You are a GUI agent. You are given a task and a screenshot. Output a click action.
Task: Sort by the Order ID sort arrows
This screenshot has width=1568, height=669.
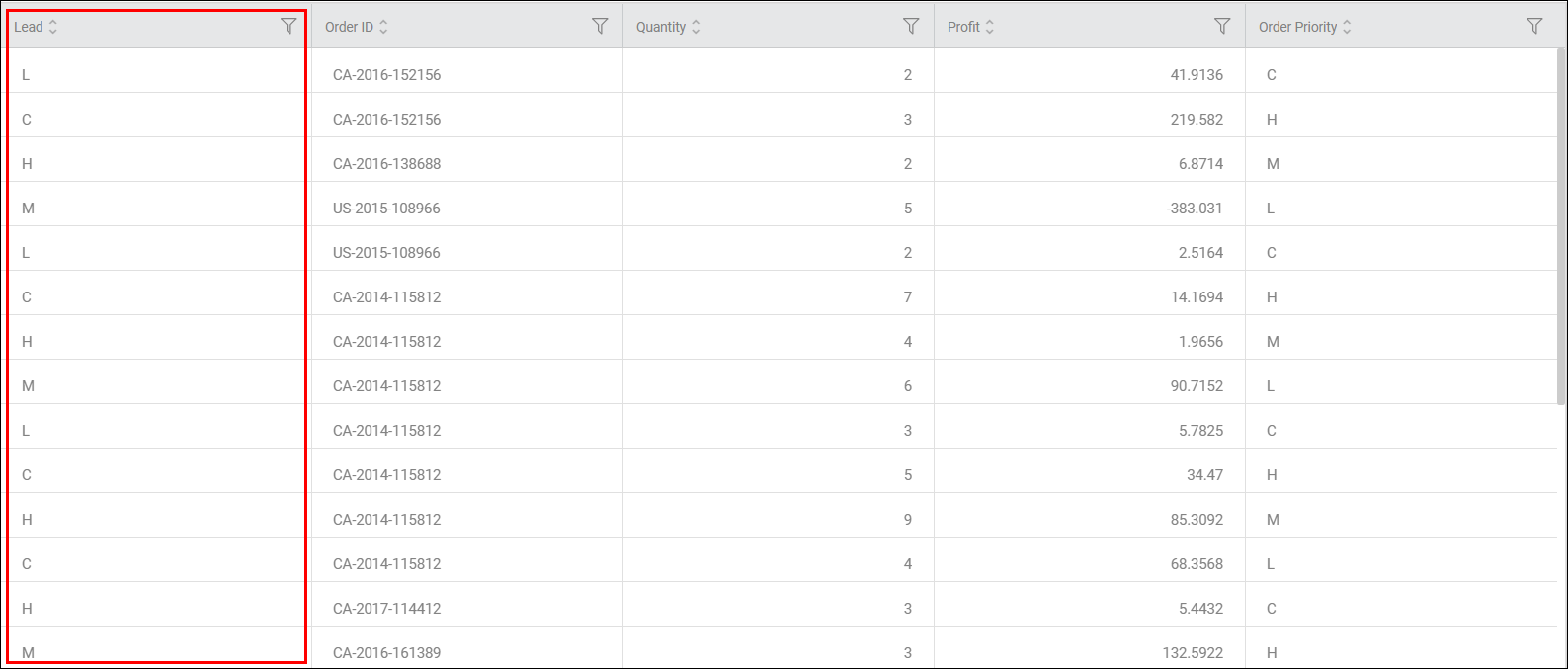[383, 26]
